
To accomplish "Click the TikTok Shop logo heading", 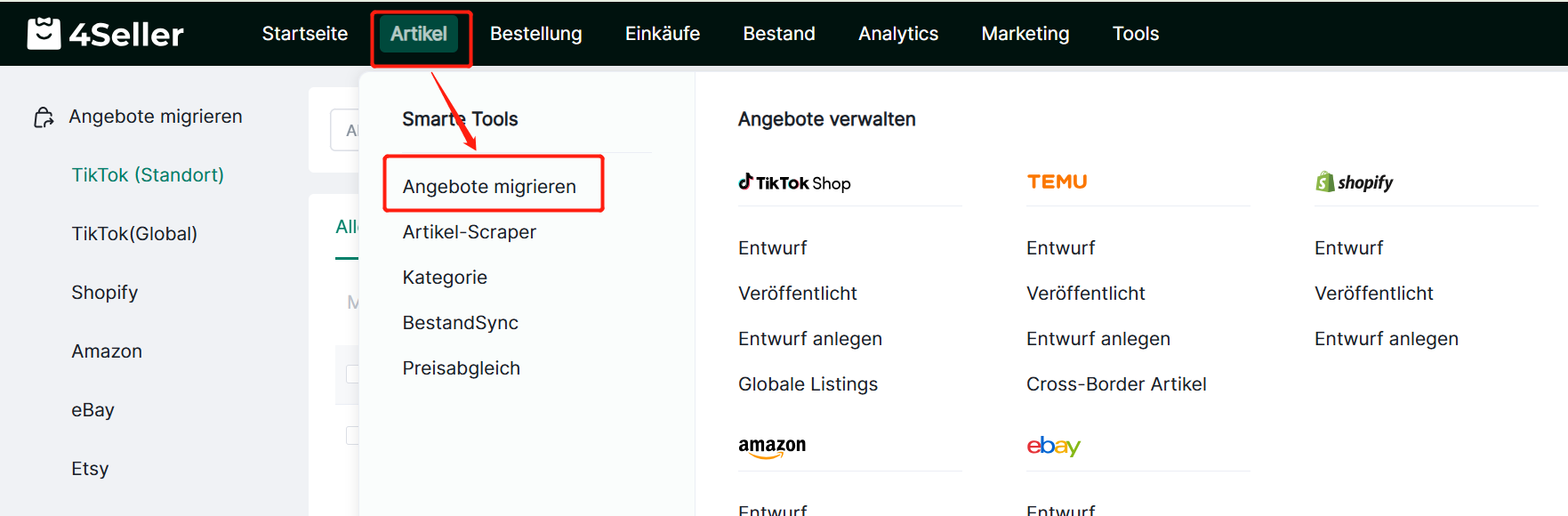I will click(794, 182).
